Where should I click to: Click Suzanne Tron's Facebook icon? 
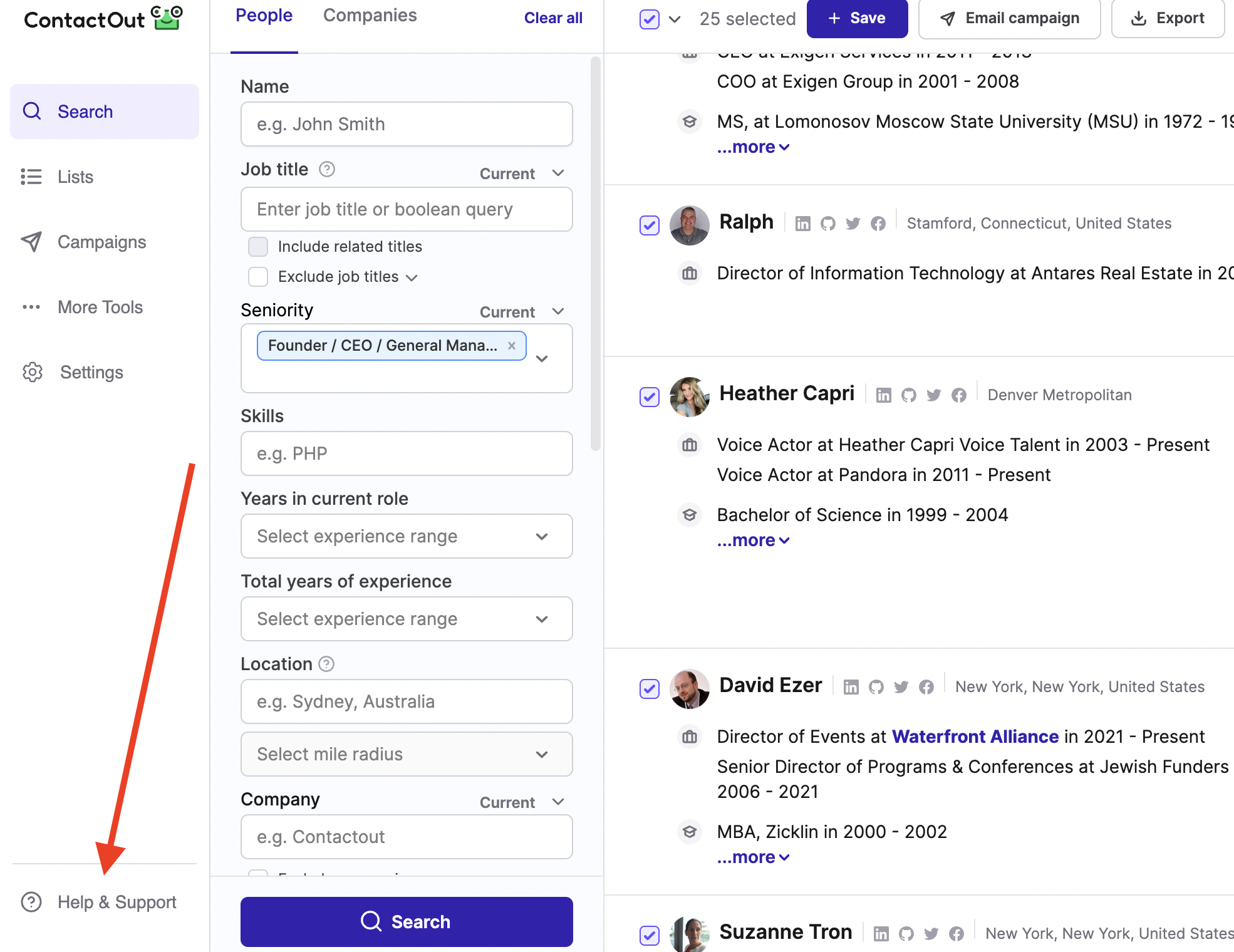[956, 934]
